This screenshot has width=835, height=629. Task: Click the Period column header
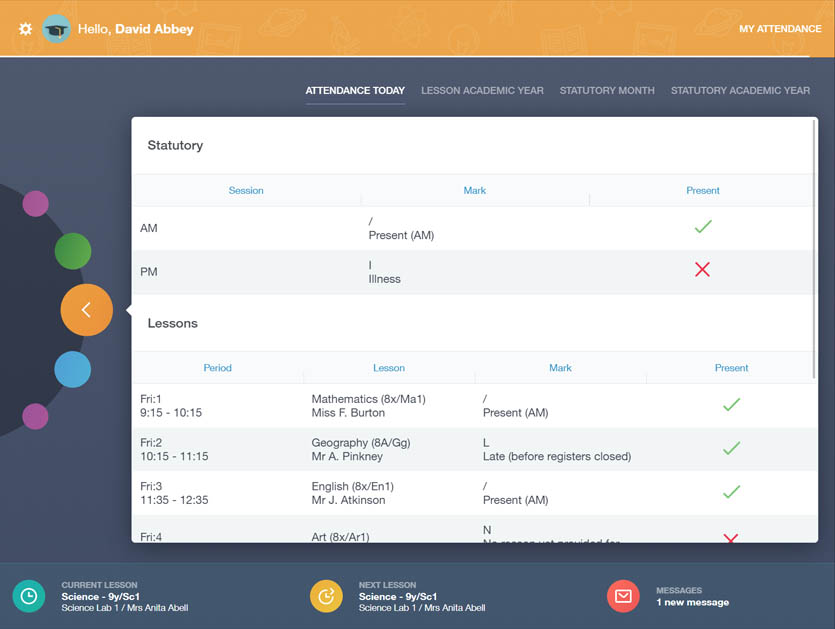(x=217, y=367)
